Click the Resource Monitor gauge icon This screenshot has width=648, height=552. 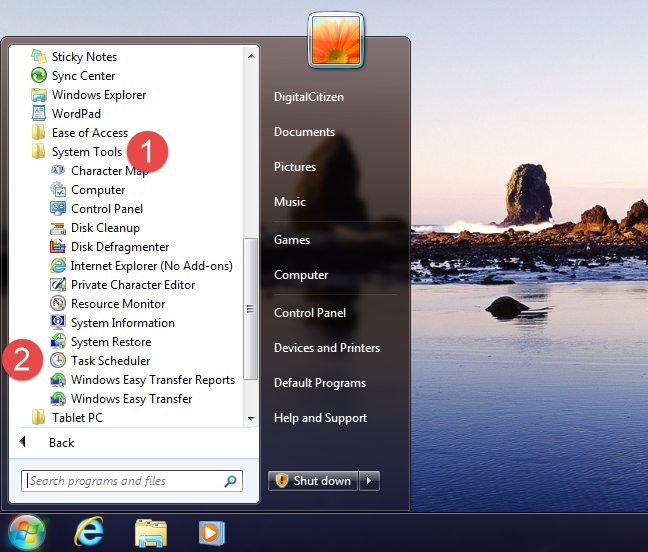pyautogui.click(x=58, y=304)
